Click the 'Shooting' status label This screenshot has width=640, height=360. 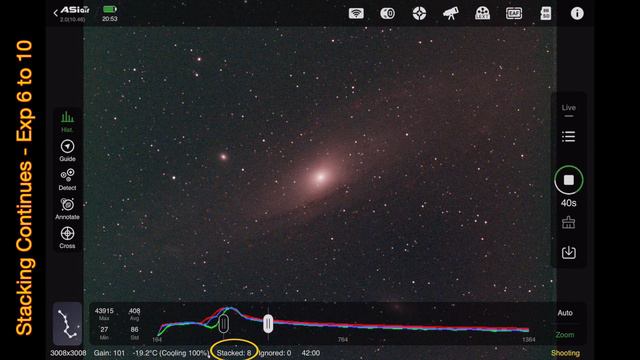[565, 353]
